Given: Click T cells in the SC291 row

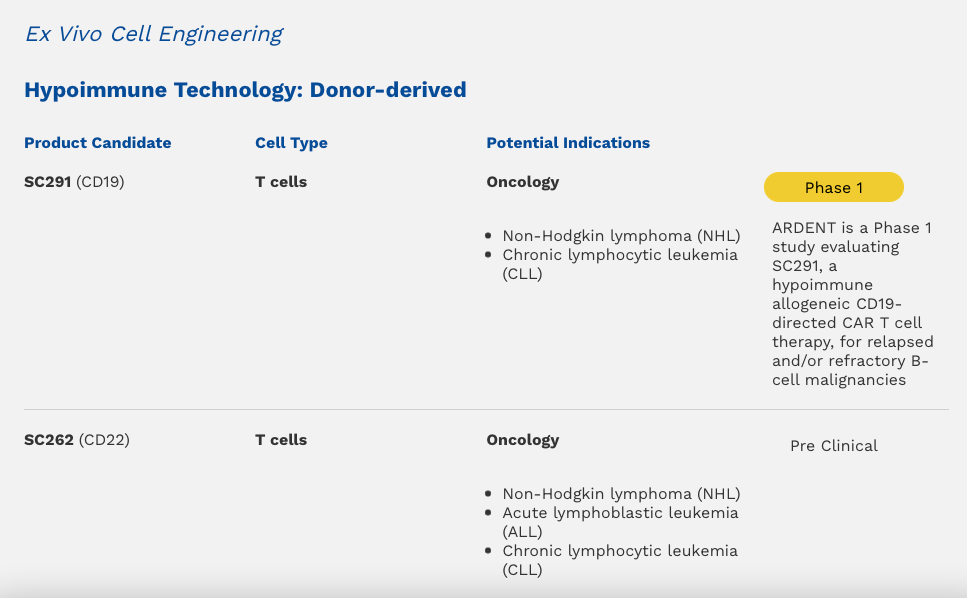Looking at the screenshot, I should 281,182.
